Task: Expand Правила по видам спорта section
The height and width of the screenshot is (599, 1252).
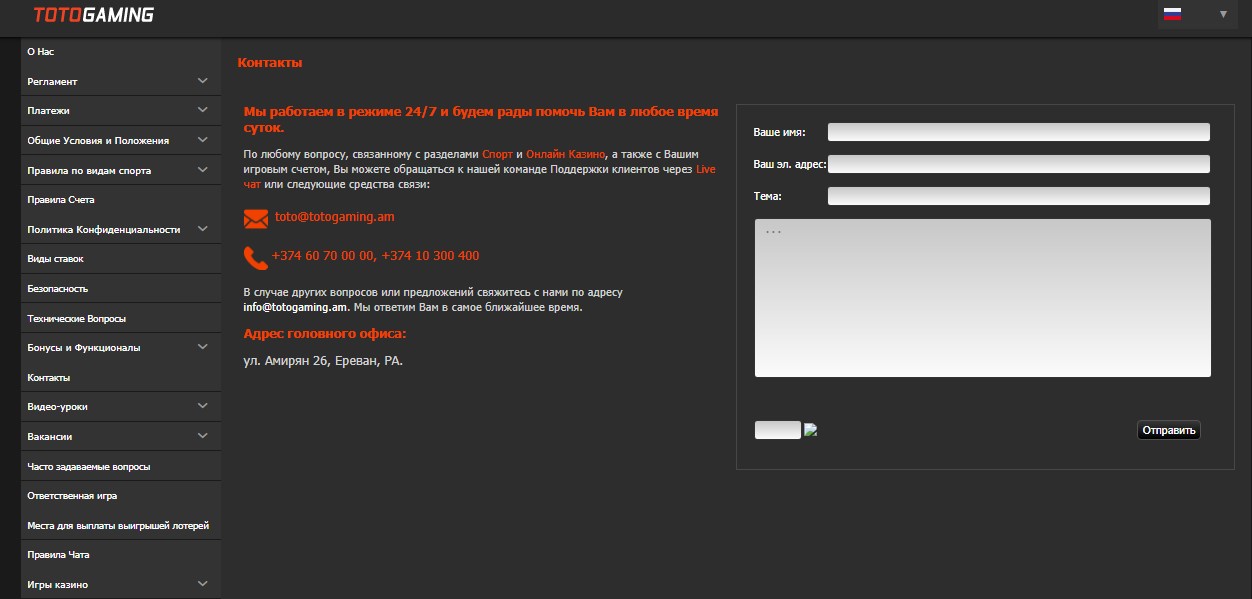Action: [x=121, y=170]
